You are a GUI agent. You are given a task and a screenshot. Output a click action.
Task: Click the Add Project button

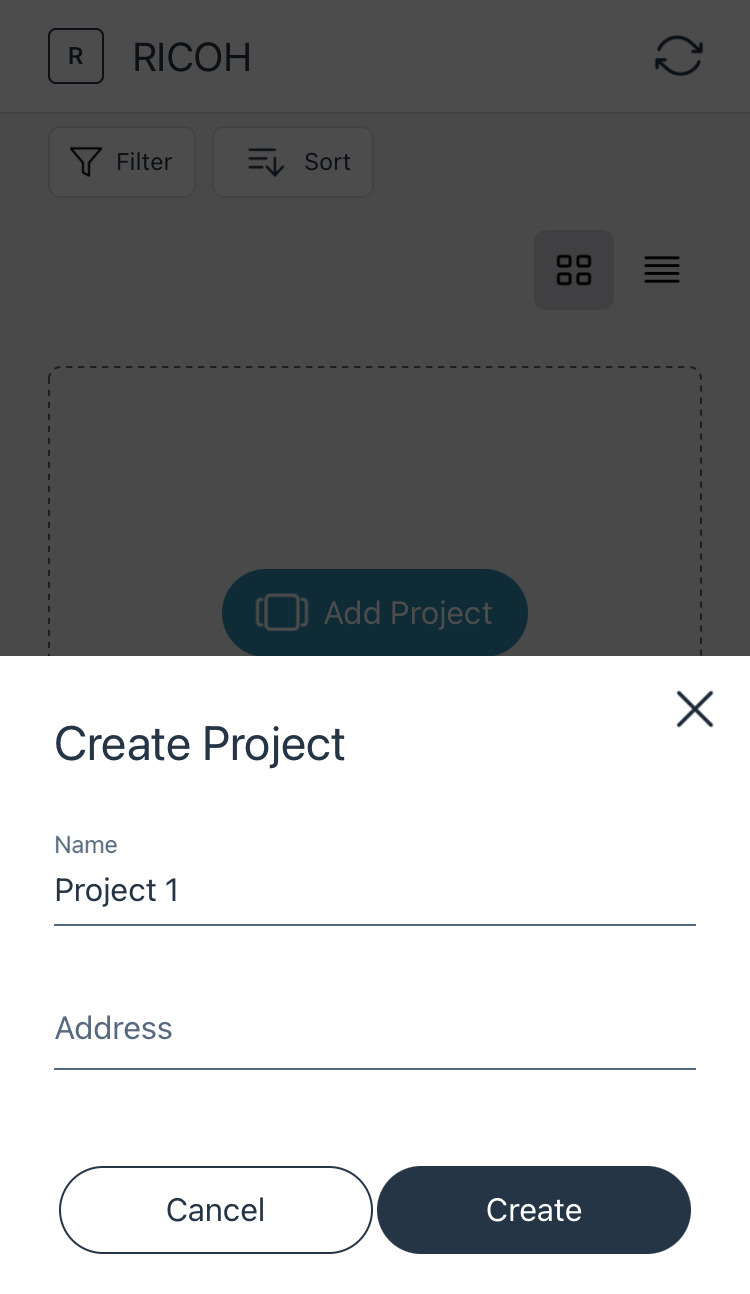pyautogui.click(x=375, y=612)
